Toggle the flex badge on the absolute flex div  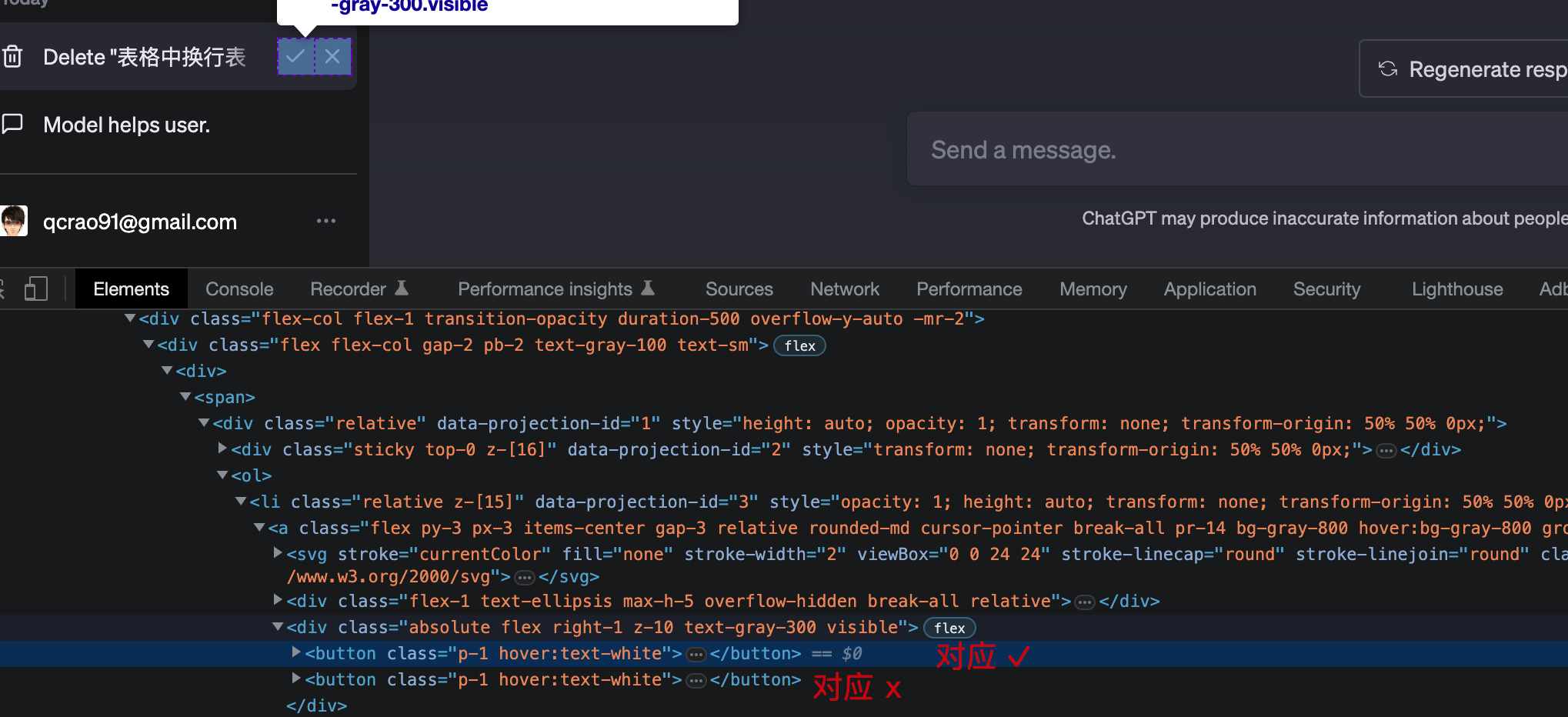(x=949, y=628)
